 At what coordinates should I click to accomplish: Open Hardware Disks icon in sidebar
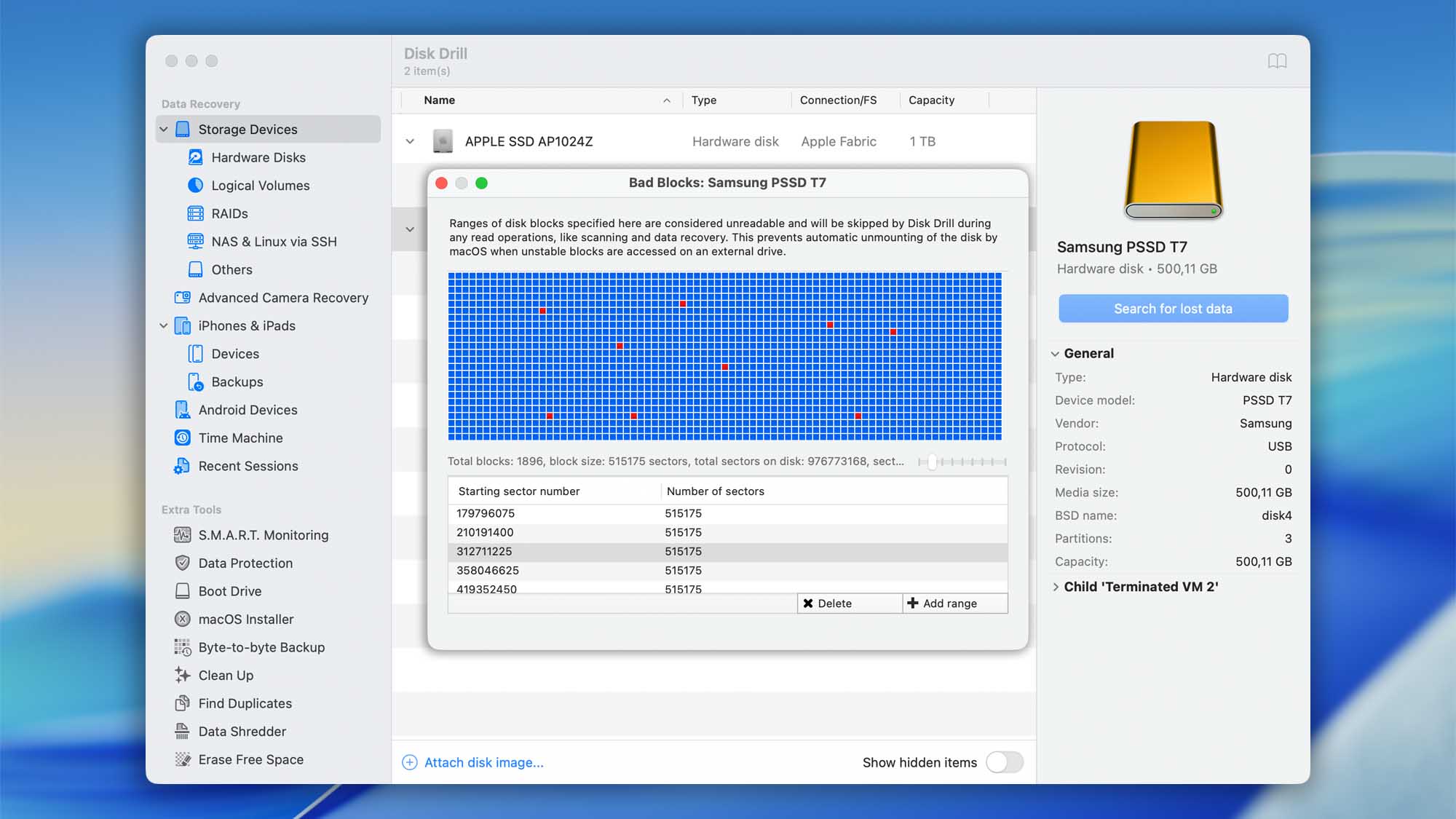pos(195,157)
